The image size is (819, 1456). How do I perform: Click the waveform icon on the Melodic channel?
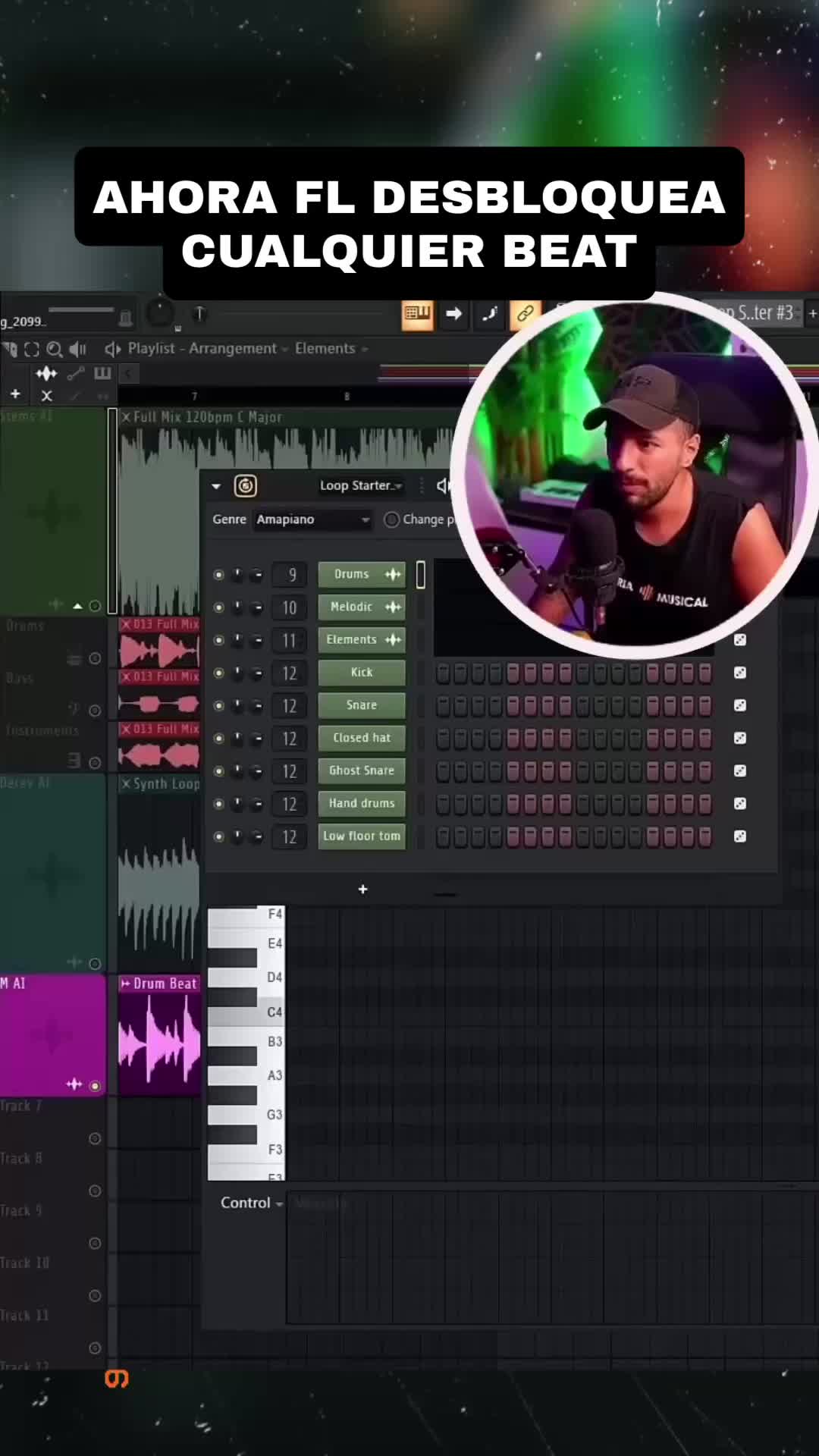(x=393, y=607)
